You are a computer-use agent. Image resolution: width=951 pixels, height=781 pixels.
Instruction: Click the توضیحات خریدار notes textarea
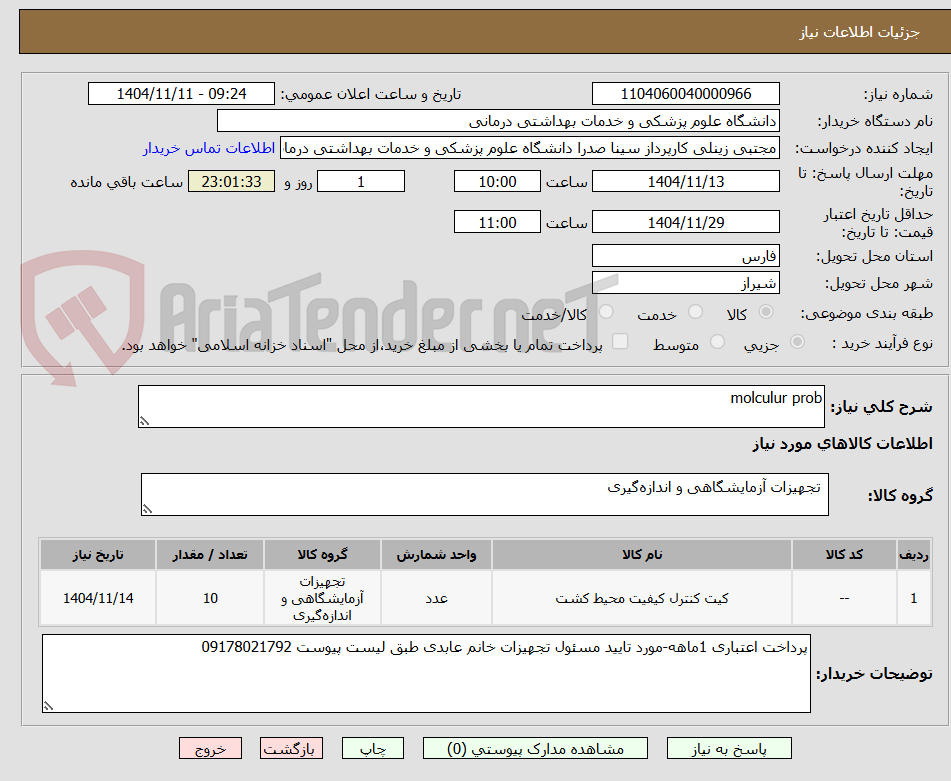(x=426, y=673)
